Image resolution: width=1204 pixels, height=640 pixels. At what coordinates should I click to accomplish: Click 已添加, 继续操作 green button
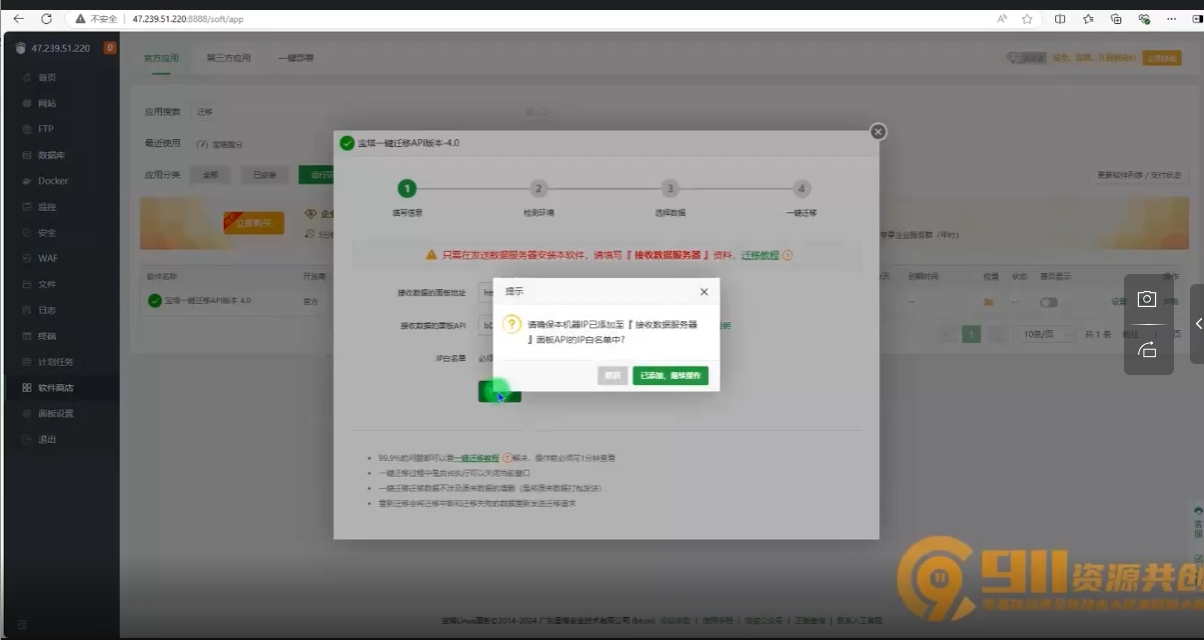[x=670, y=376]
